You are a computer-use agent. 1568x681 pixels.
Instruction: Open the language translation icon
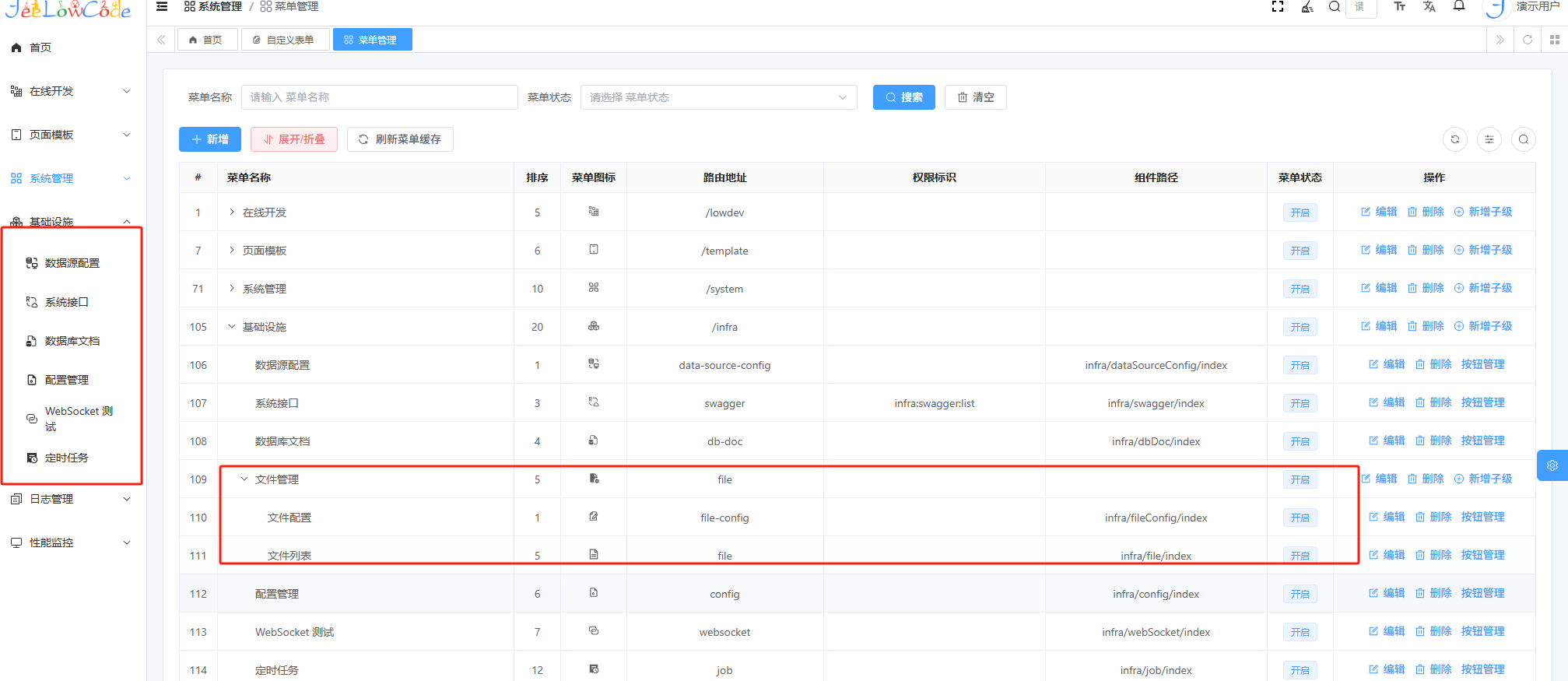pyautogui.click(x=1429, y=7)
